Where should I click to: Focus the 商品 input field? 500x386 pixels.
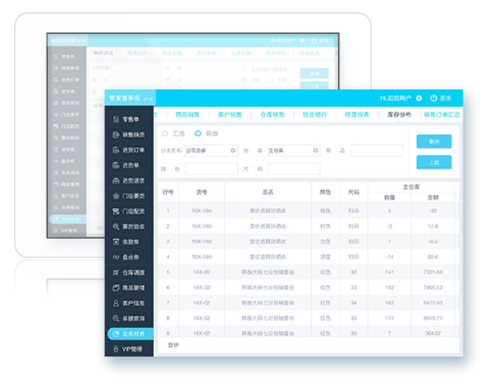coord(377,151)
